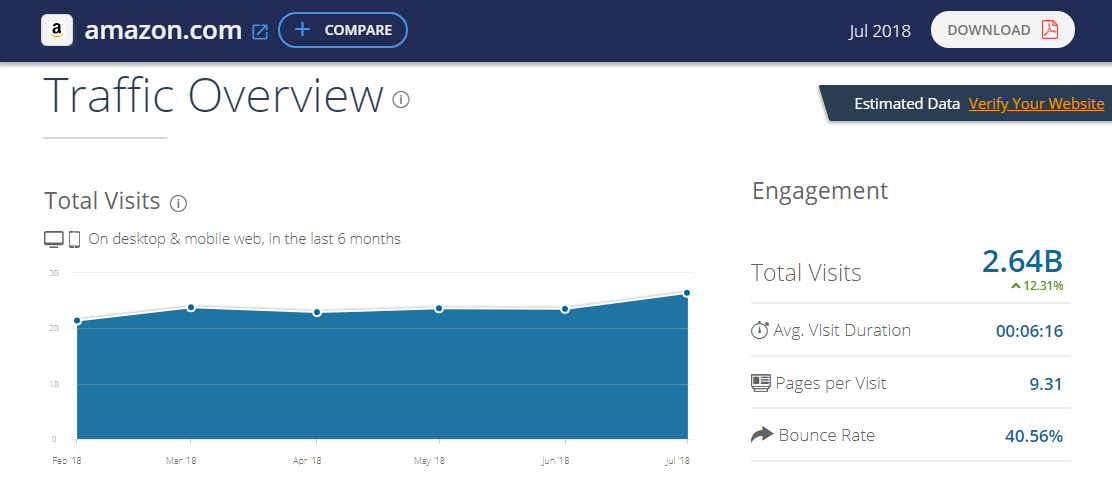Click the Compare button

(x=343, y=30)
